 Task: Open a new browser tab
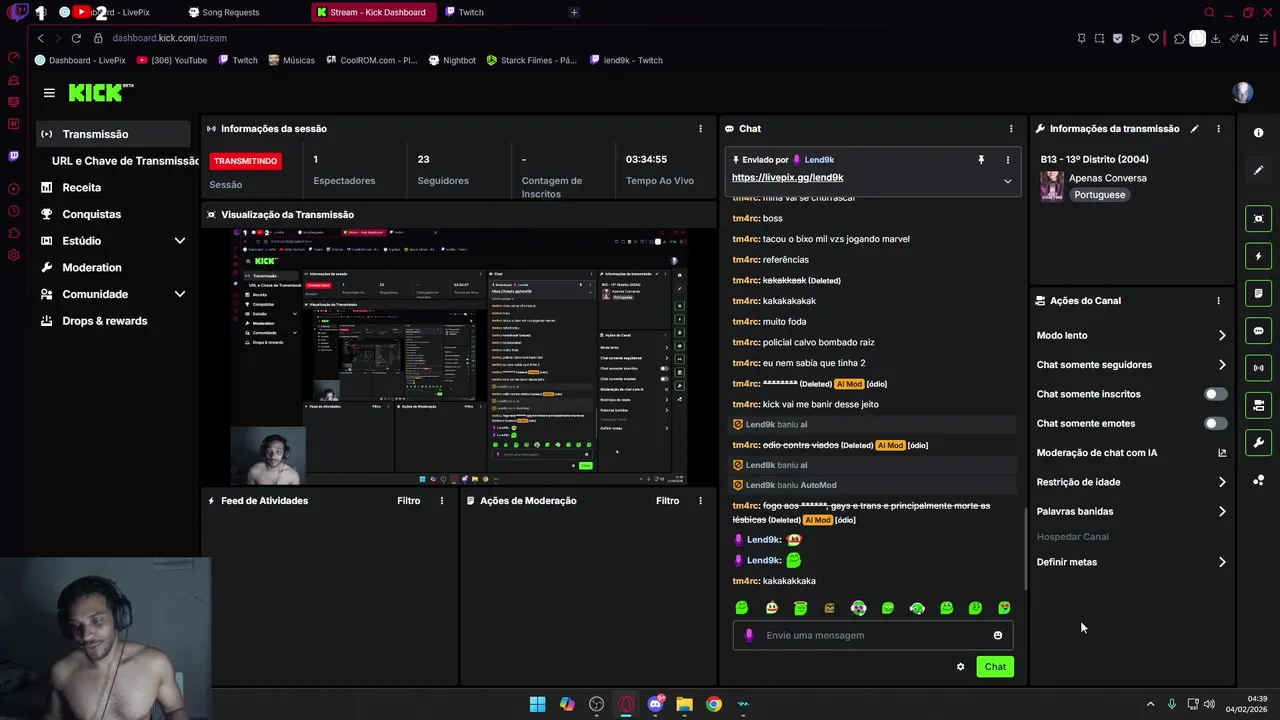tap(574, 13)
